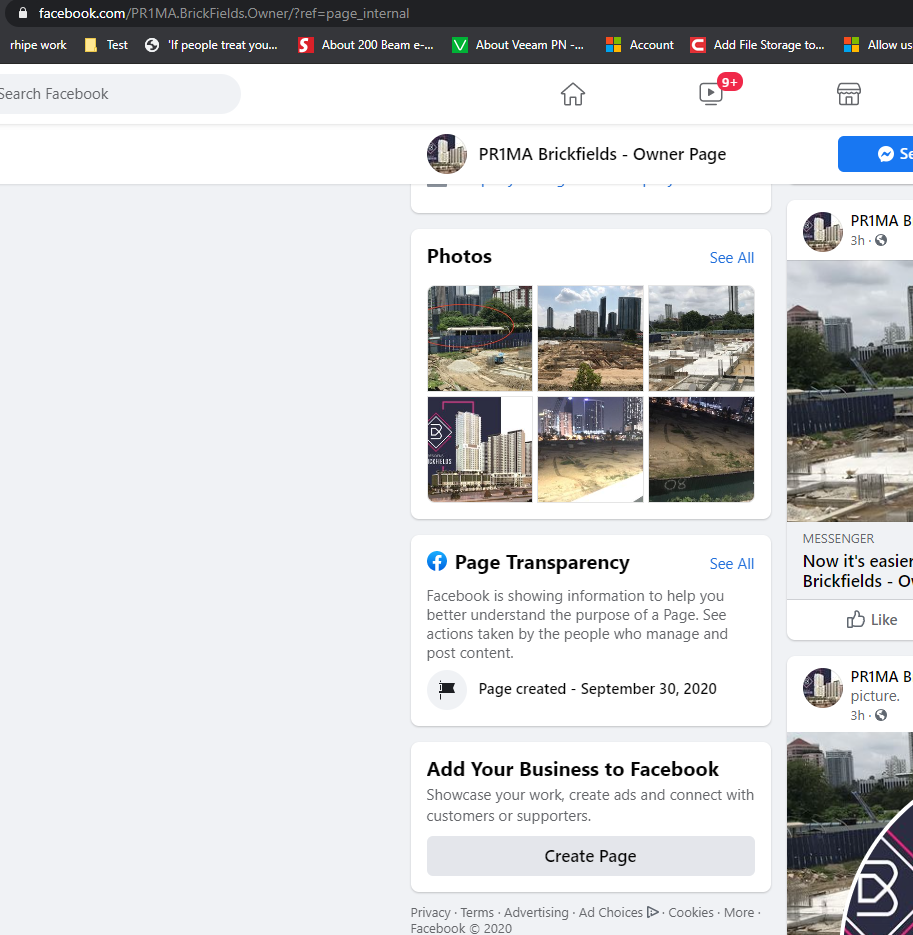Click the browser address bar URL
This screenshot has height=935, width=913.
coord(224,13)
